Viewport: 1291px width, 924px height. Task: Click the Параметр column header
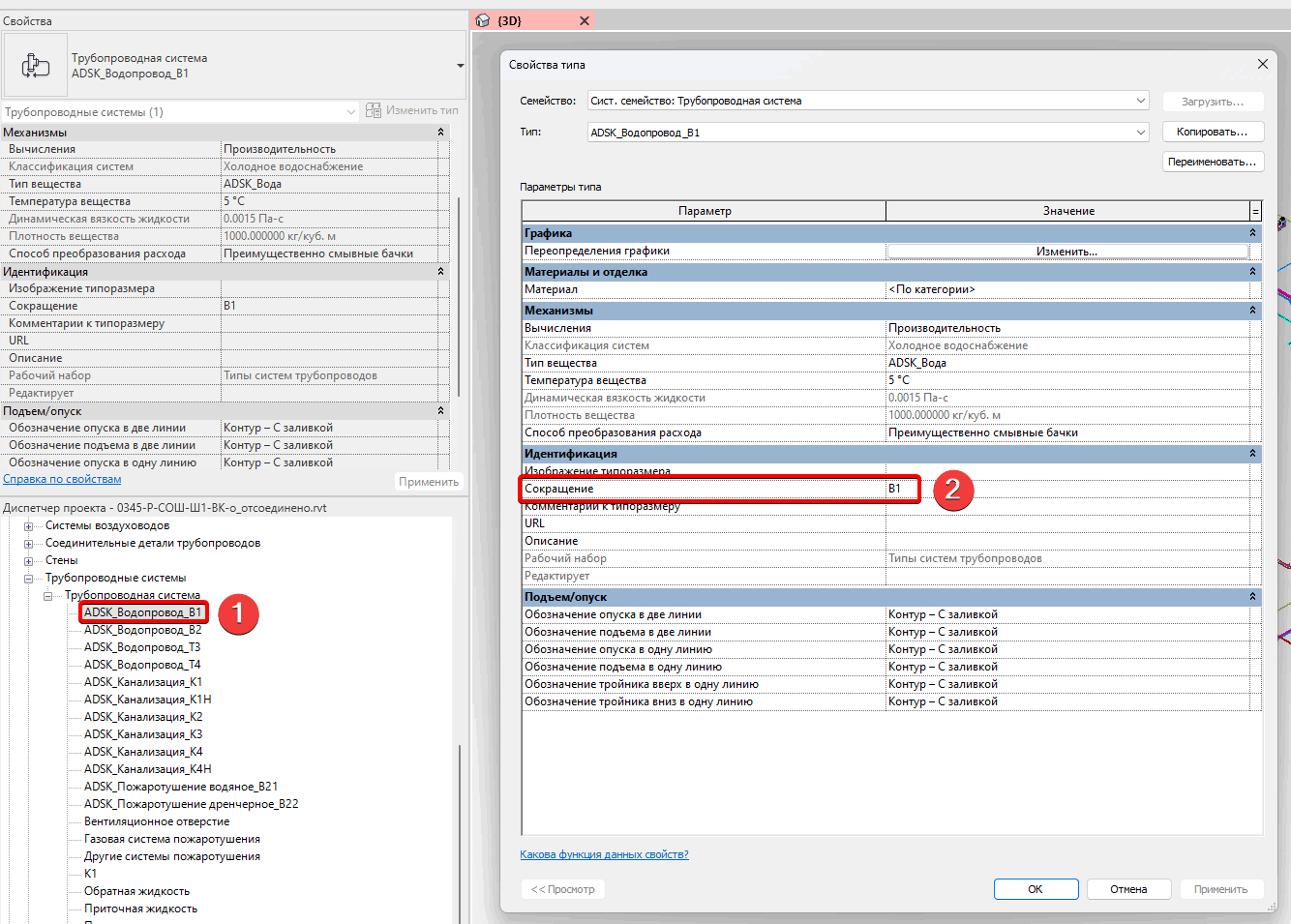tap(704, 211)
